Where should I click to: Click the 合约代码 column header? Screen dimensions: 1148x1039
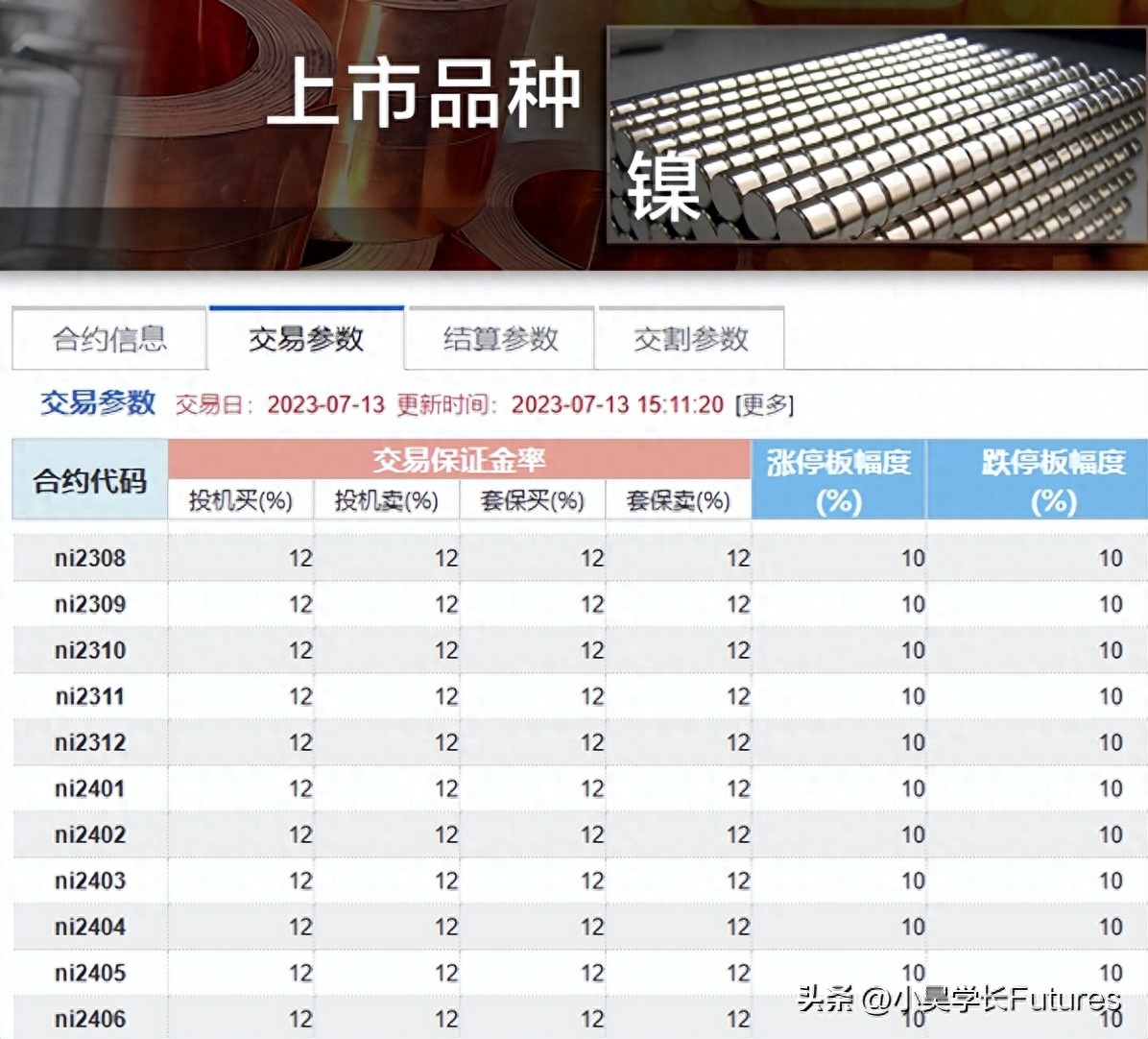pyautogui.click(x=90, y=479)
